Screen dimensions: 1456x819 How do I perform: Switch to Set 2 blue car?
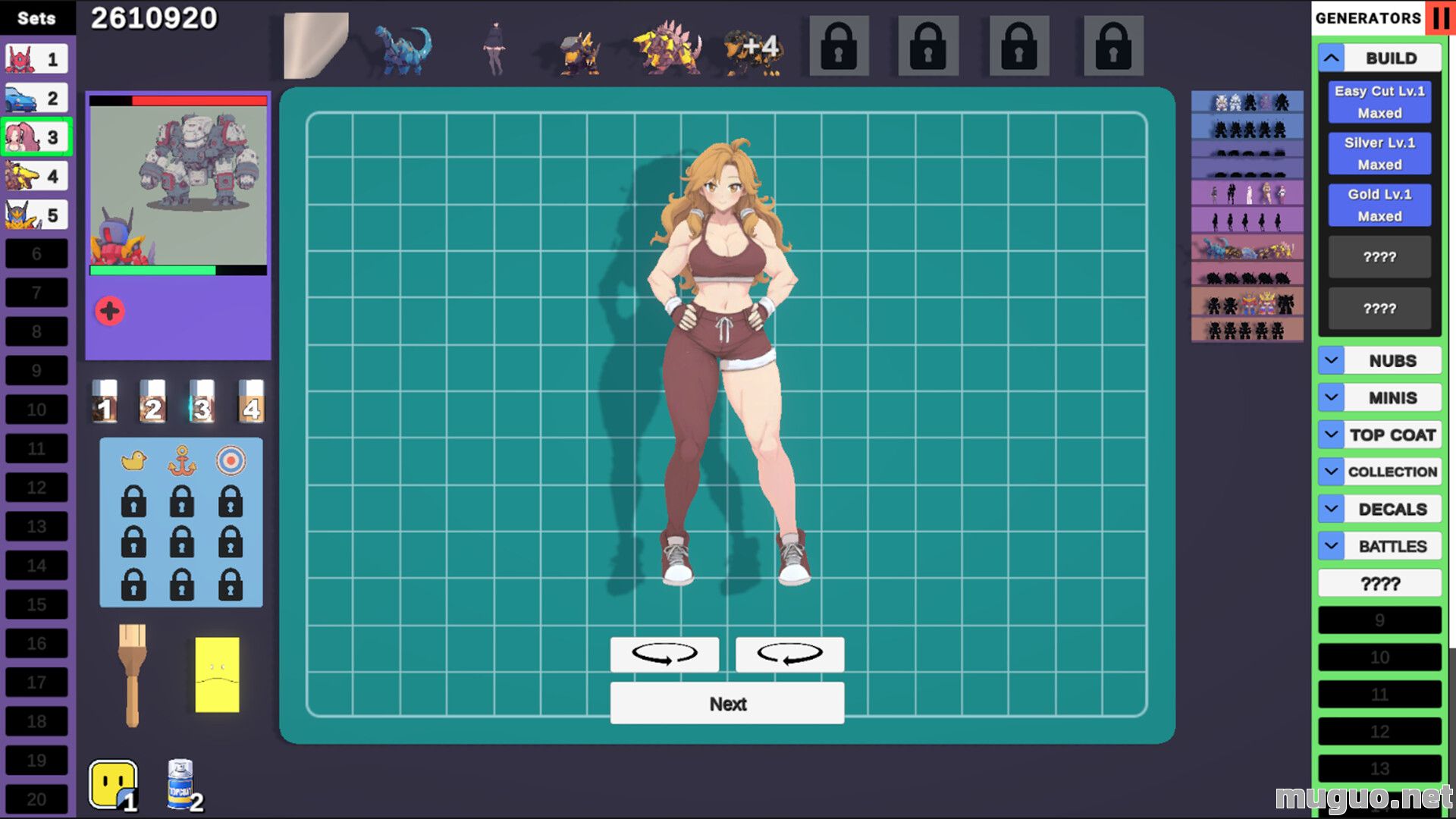(36, 98)
